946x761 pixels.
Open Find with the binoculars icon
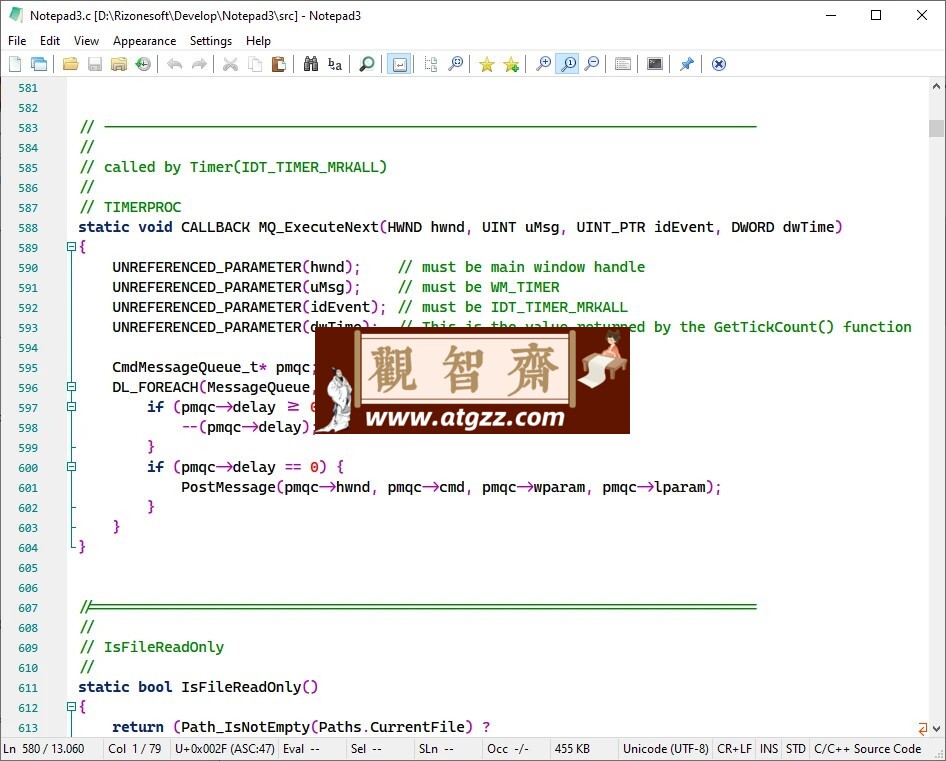[x=311, y=64]
